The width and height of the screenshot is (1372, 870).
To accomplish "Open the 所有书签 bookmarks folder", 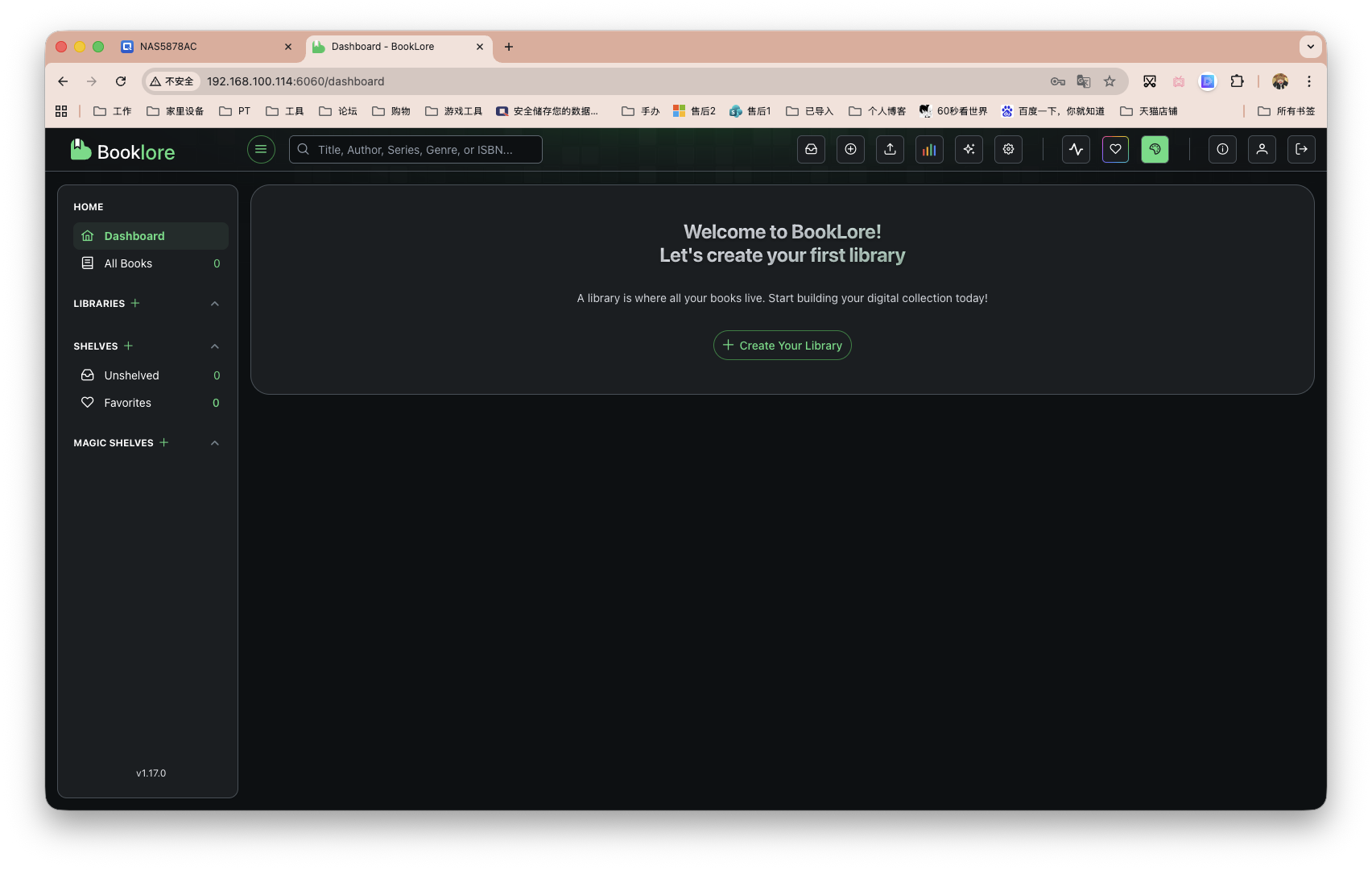I will click(x=1287, y=111).
